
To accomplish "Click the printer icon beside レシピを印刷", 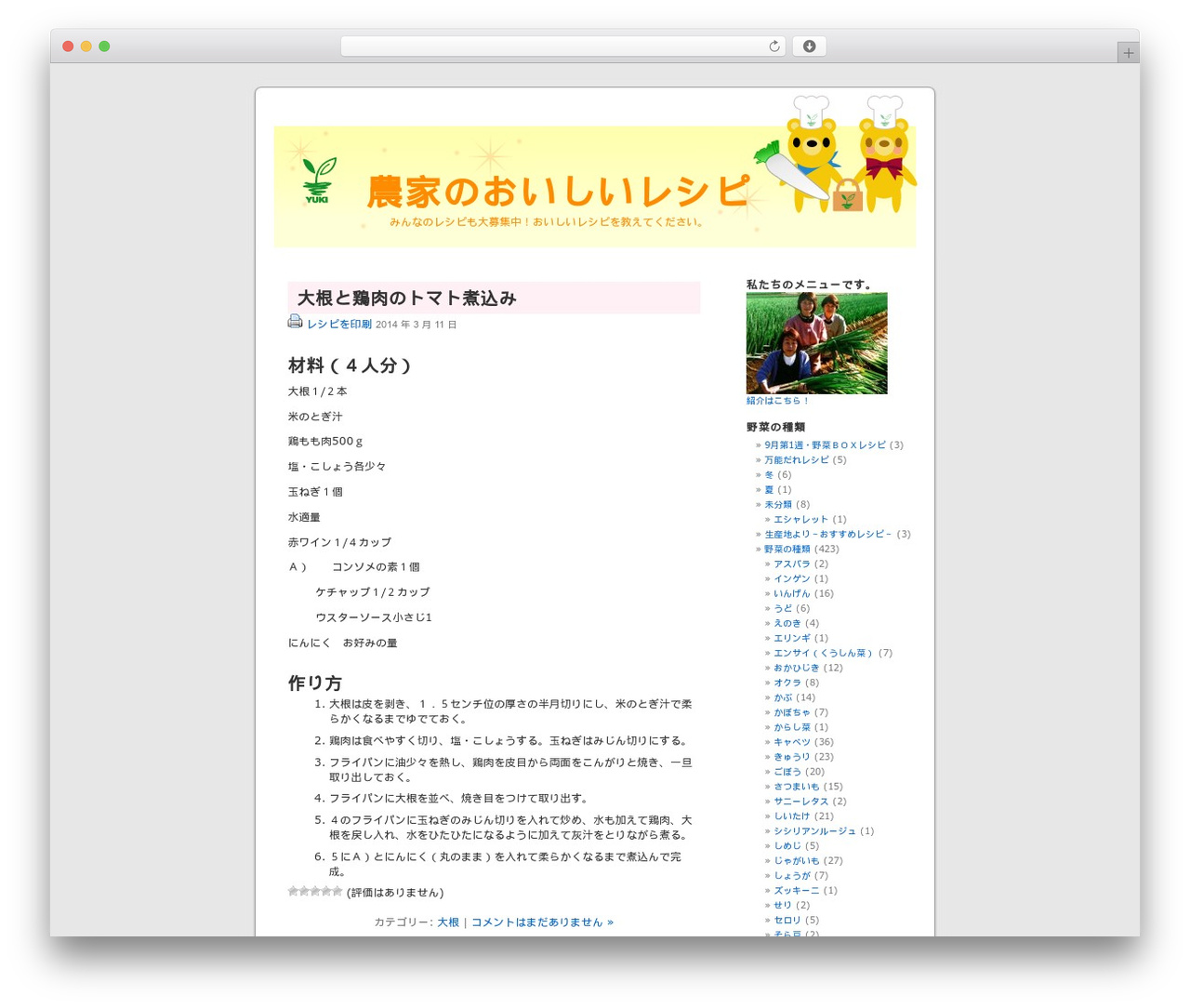I will [x=295, y=322].
